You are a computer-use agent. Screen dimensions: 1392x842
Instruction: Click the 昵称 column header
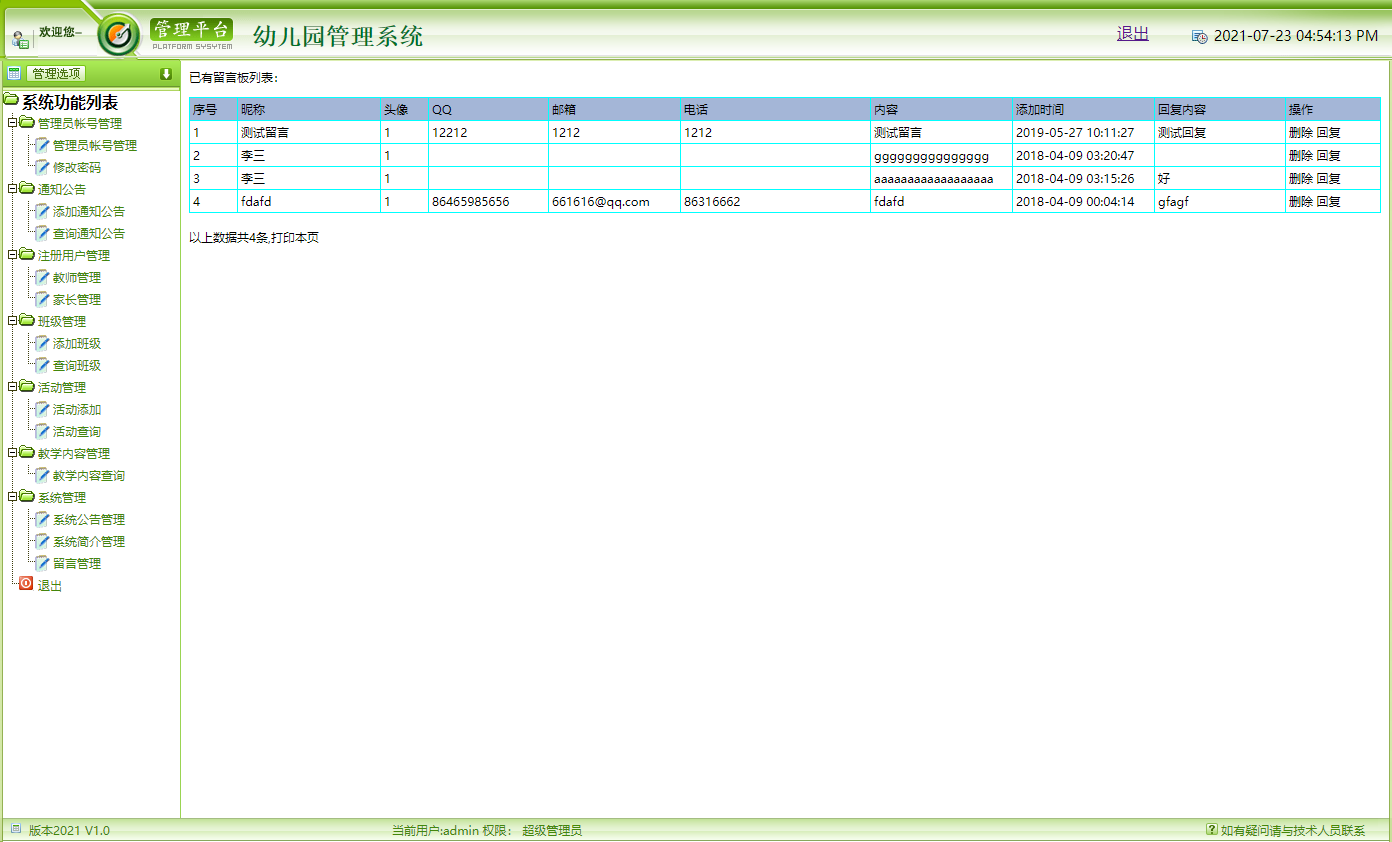(247, 108)
